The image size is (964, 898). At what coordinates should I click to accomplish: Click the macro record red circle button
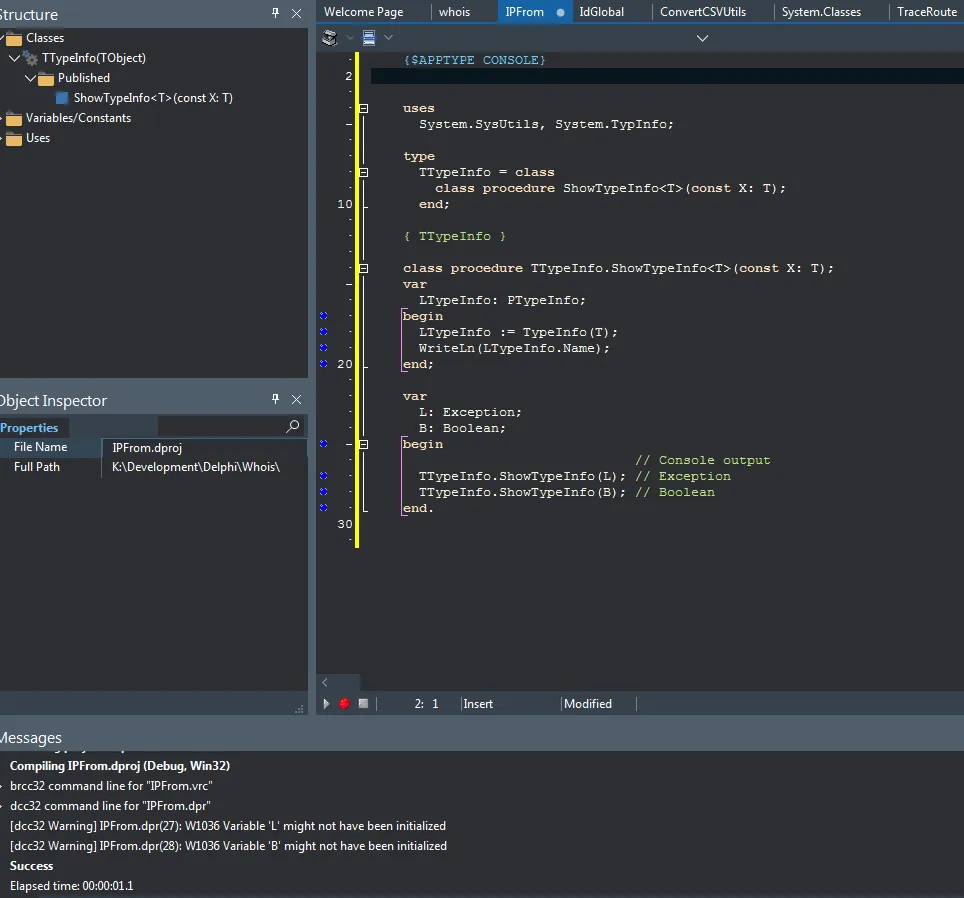tap(344, 704)
